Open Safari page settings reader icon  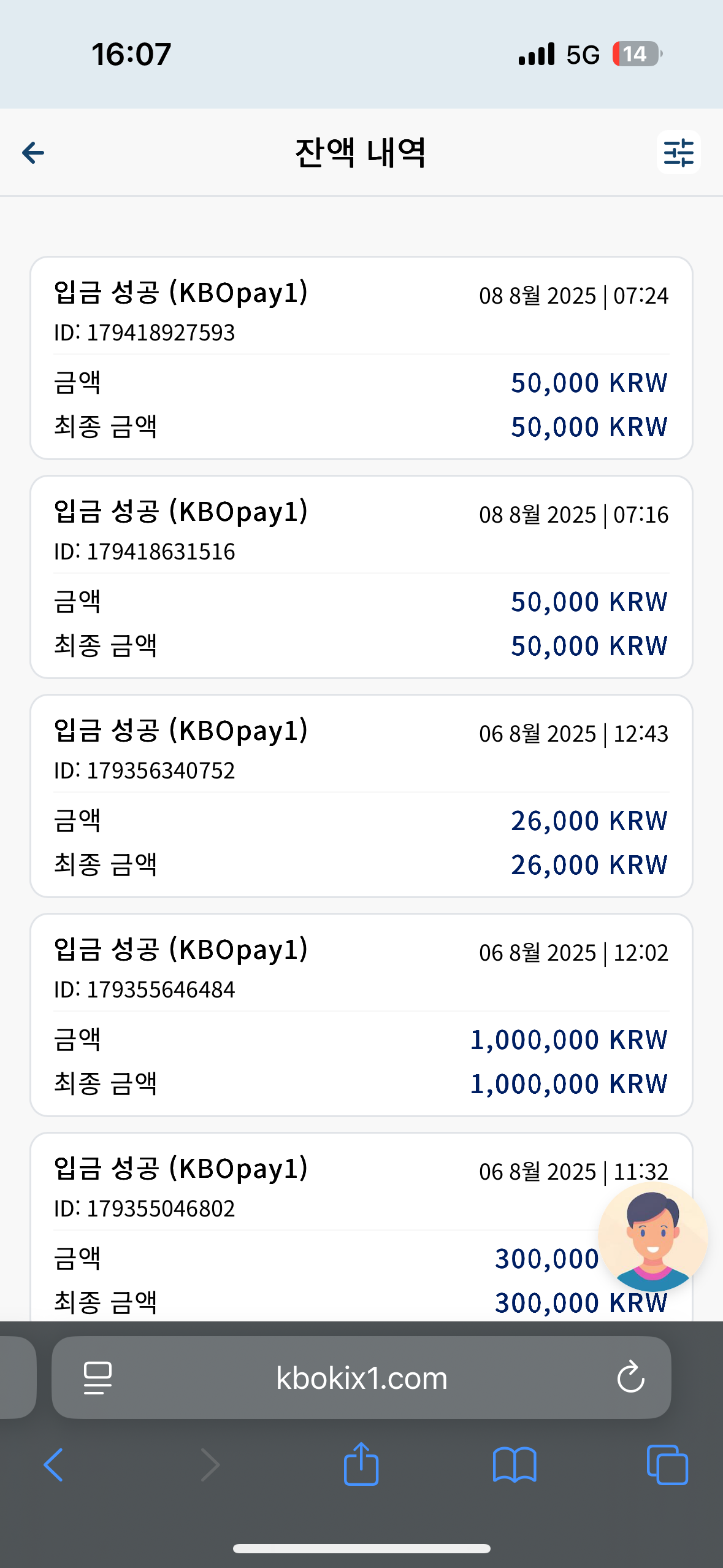[x=98, y=1378]
